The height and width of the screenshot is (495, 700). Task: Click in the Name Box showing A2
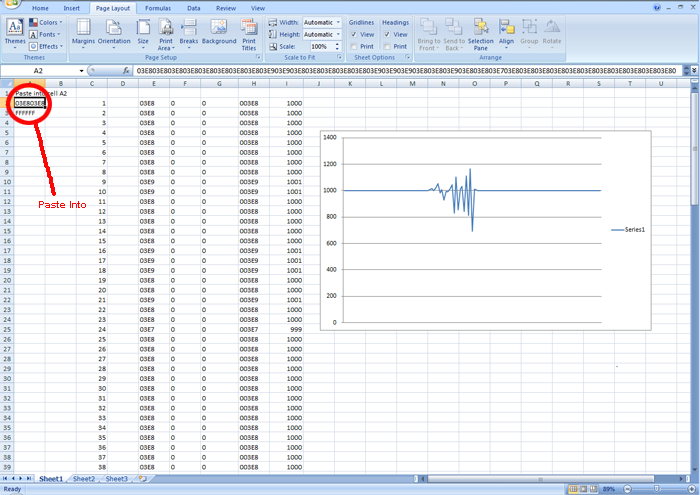tap(38, 71)
